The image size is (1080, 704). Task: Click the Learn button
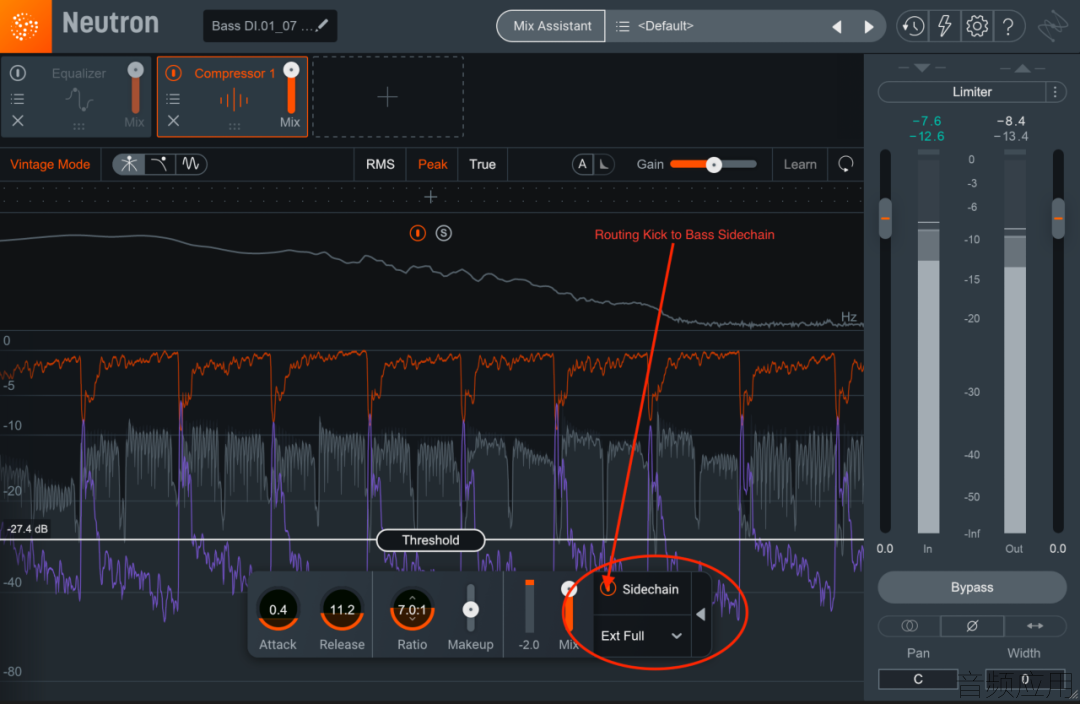pos(800,164)
